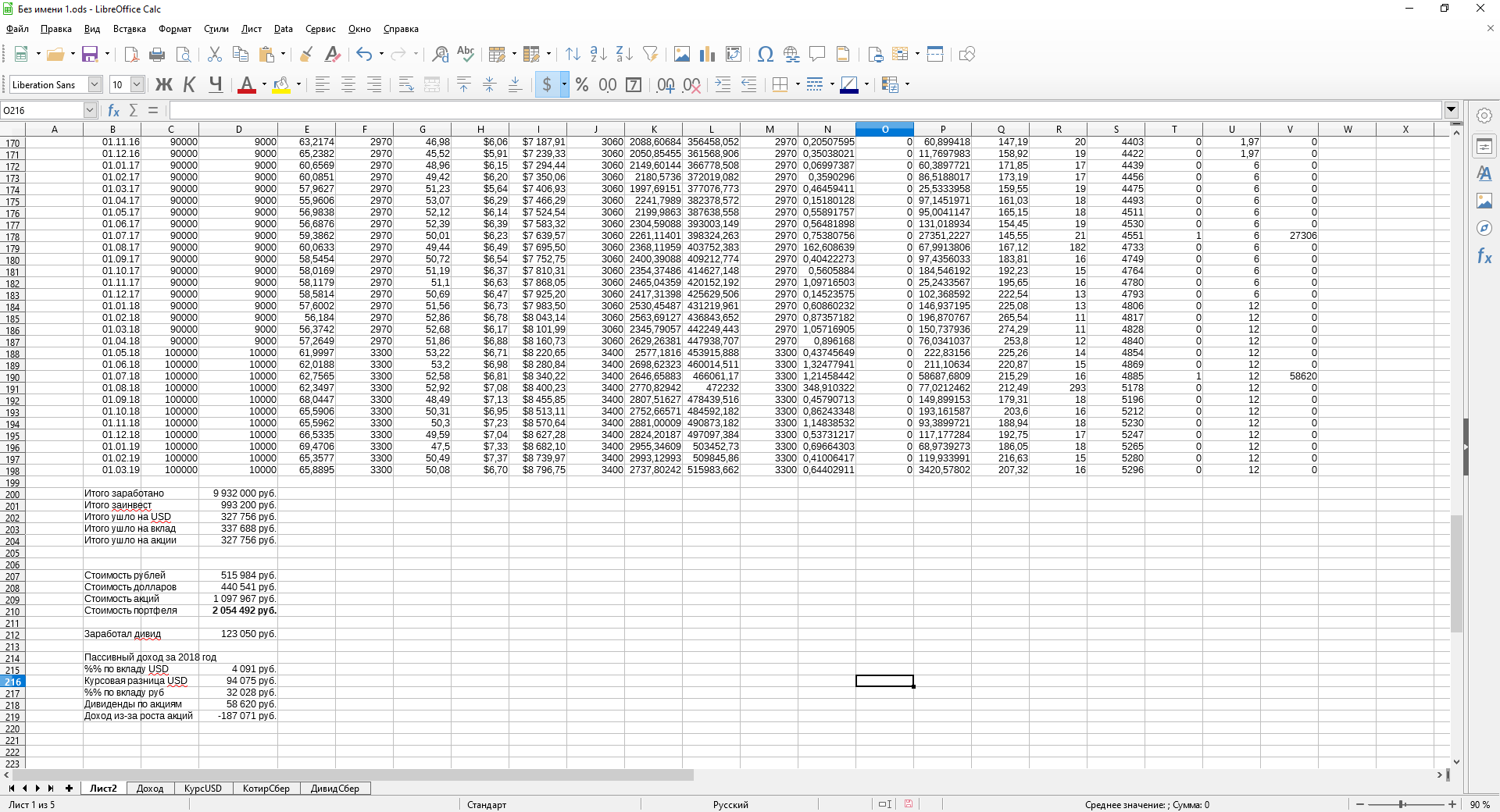This screenshot has height=812, width=1500.
Task: Export the spreadsheet directly as PDF
Action: pos(131,54)
